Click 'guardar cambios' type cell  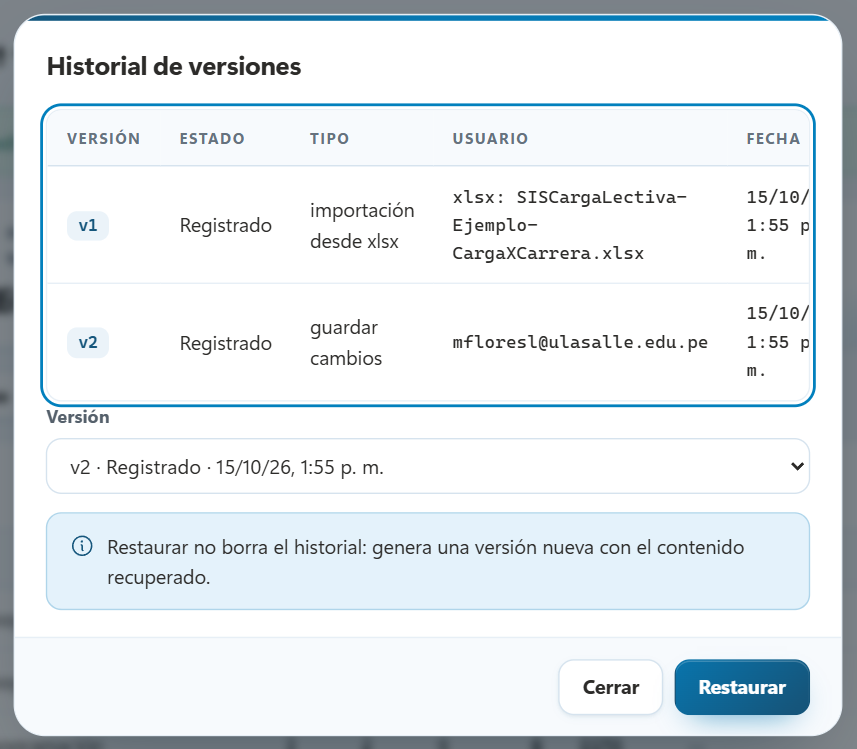coord(346,343)
